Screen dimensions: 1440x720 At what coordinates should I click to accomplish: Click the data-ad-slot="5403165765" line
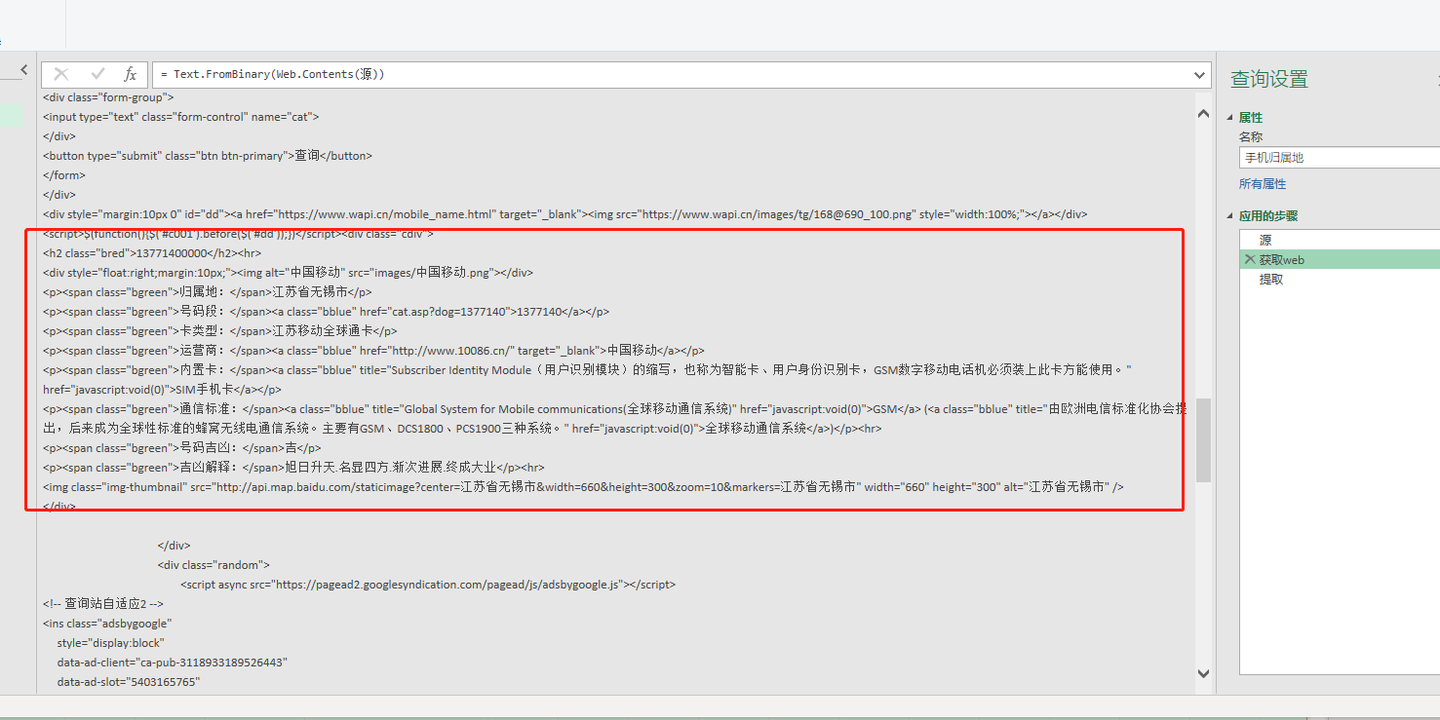129,682
